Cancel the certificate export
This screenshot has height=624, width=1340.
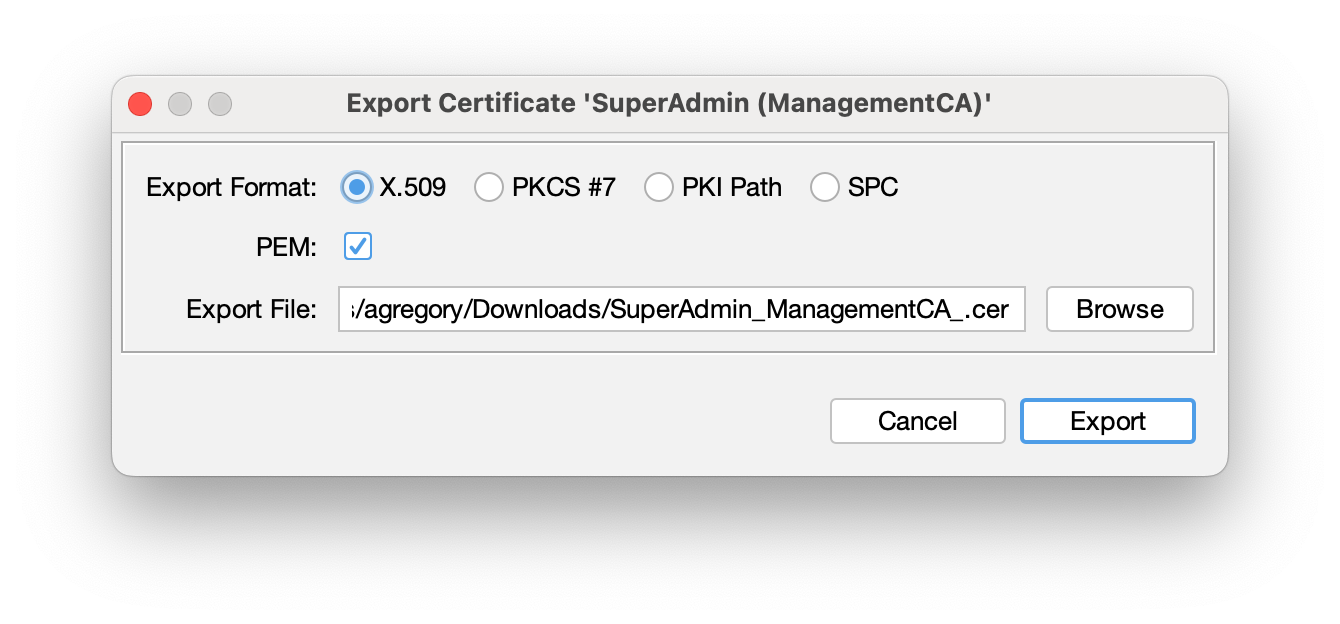(x=917, y=421)
